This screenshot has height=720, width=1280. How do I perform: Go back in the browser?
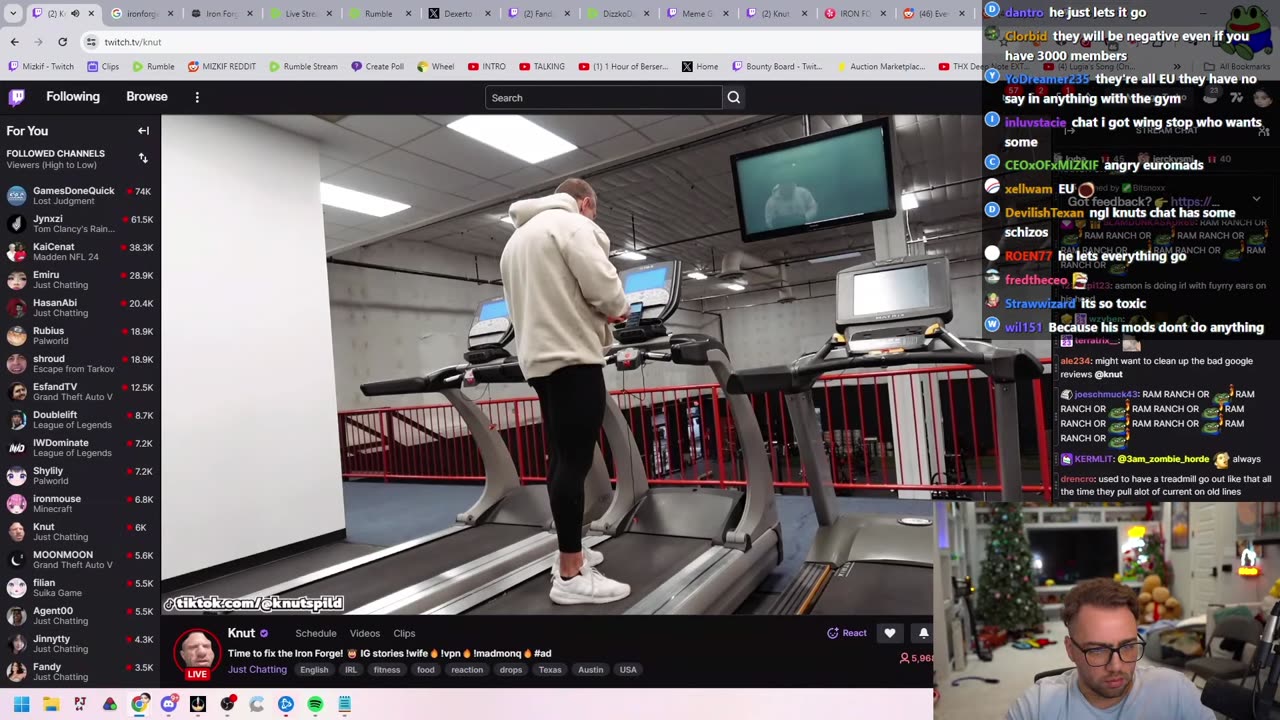point(14,42)
